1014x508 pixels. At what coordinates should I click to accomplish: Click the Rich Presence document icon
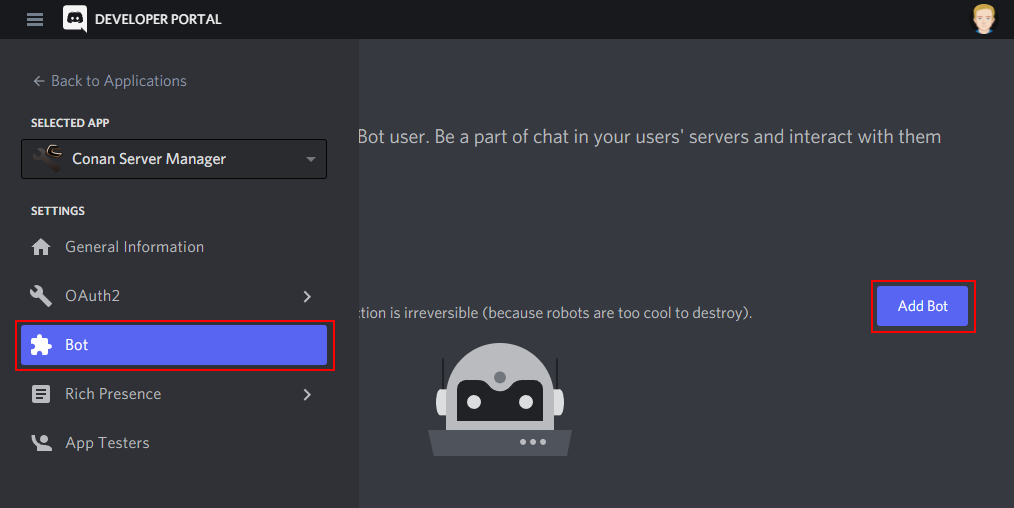(41, 394)
